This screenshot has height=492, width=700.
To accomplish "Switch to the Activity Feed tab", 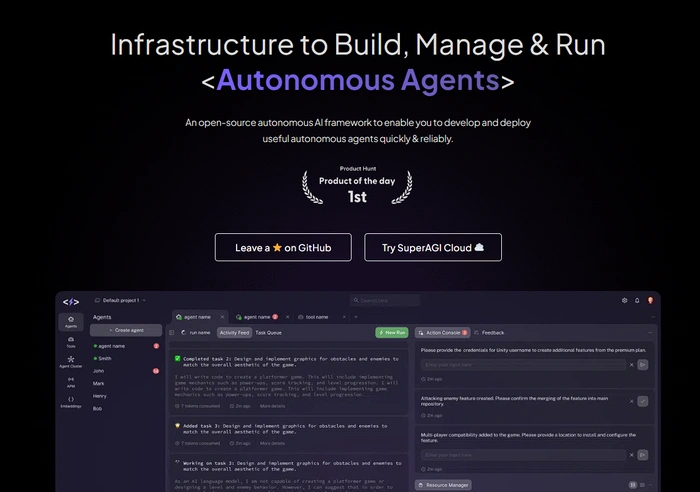I will (x=234, y=333).
